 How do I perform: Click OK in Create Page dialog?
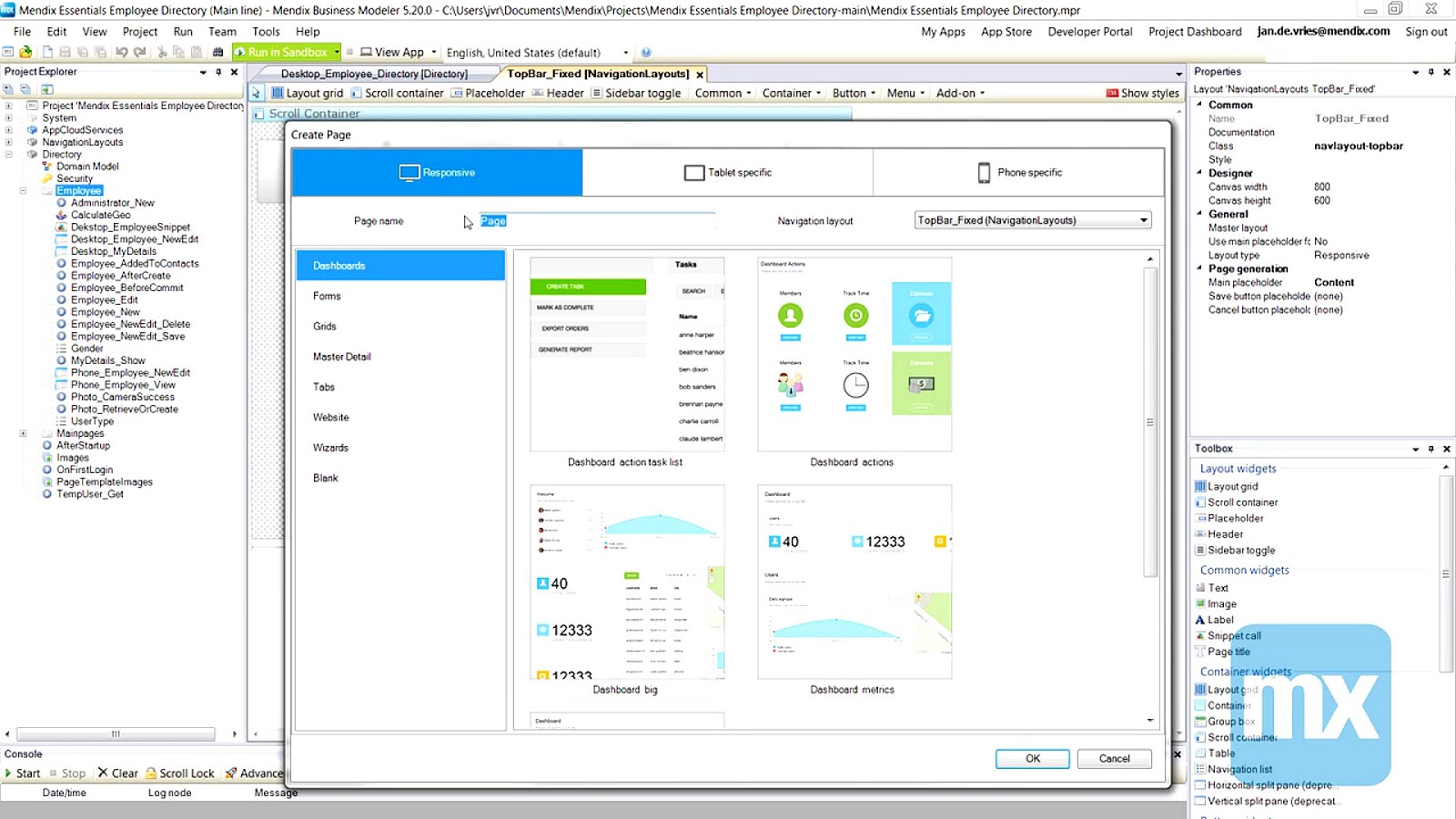(1032, 758)
